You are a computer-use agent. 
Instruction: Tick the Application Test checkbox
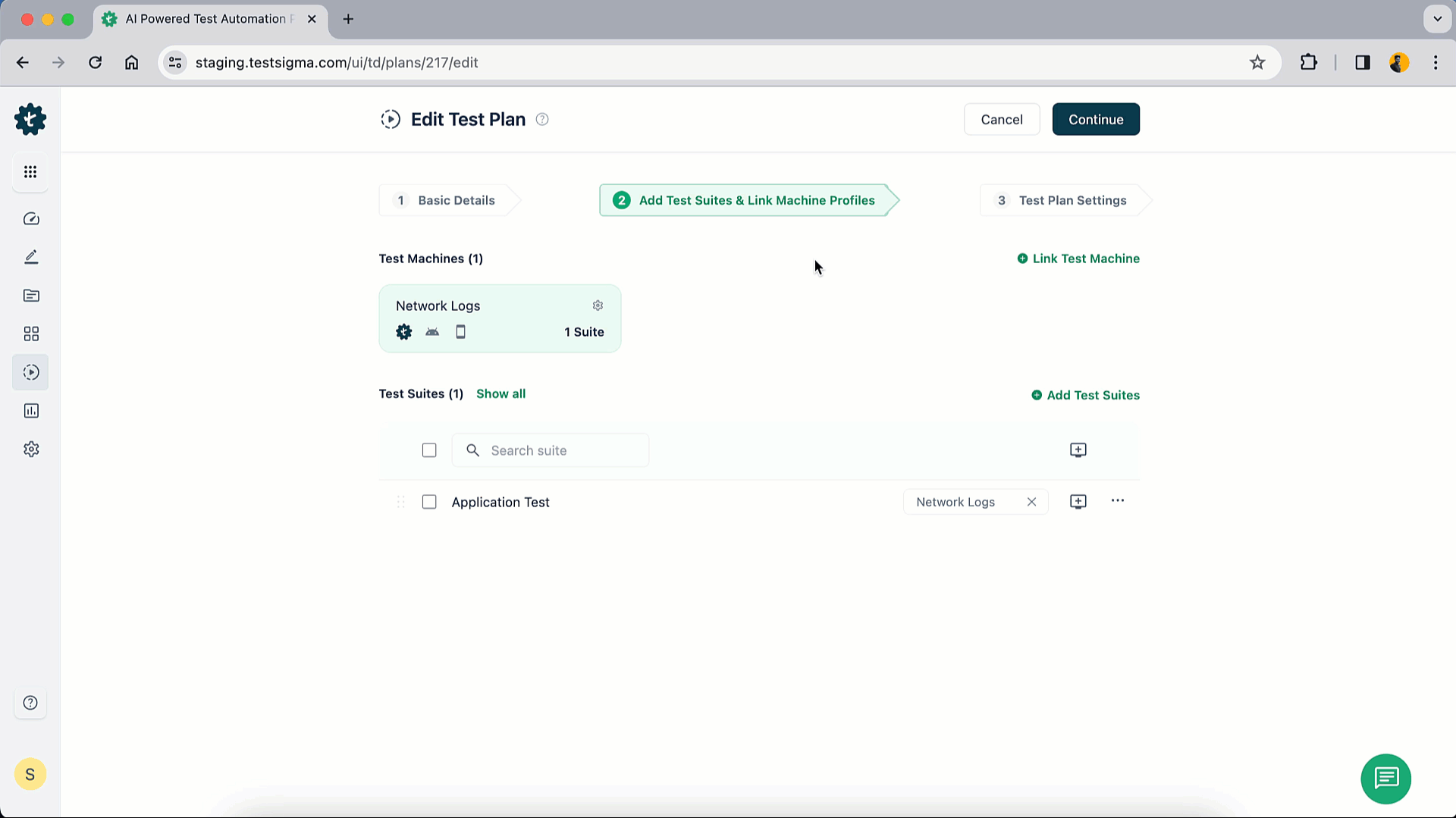tap(429, 502)
